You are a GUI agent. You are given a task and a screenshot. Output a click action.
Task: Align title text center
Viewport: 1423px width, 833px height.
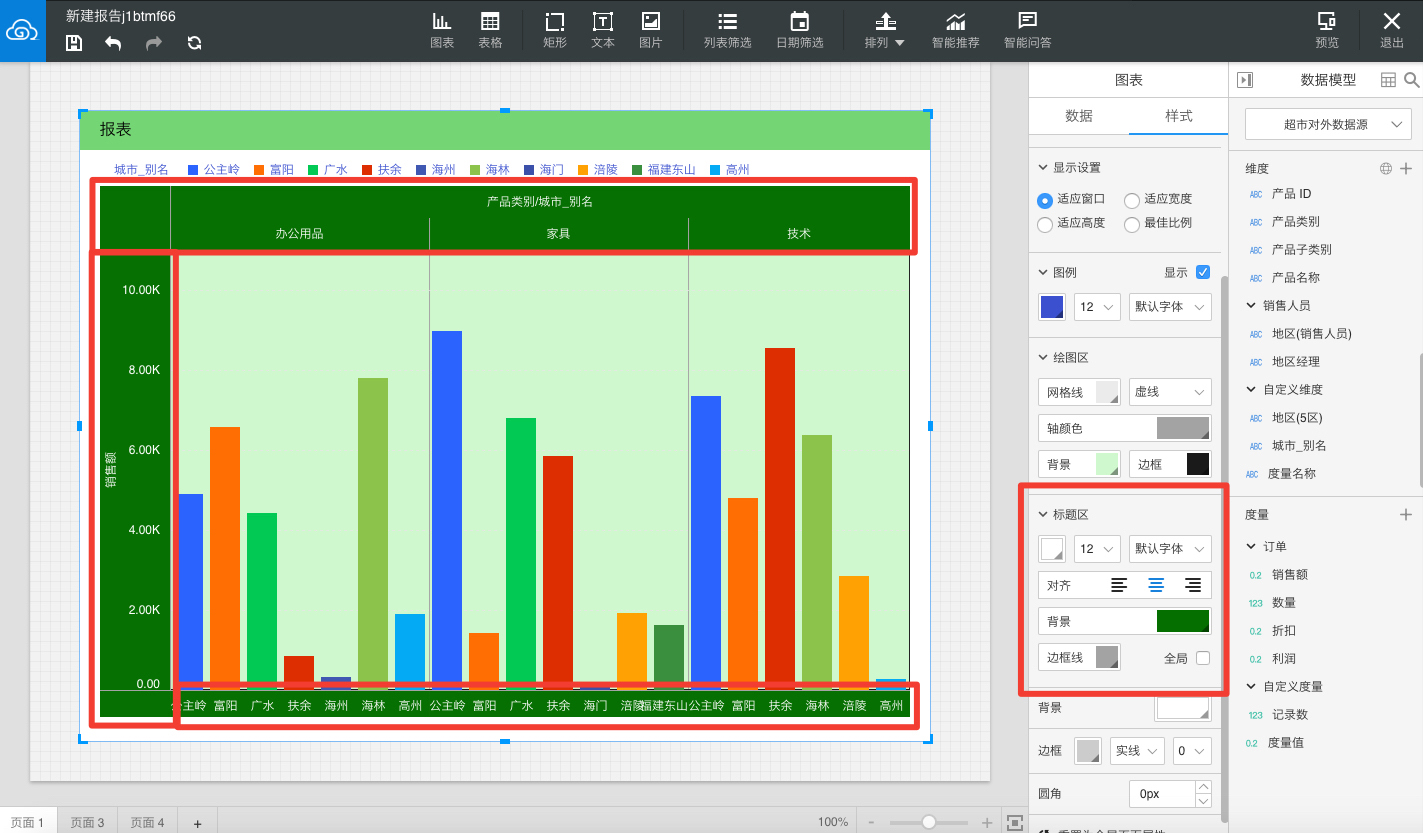1156,585
